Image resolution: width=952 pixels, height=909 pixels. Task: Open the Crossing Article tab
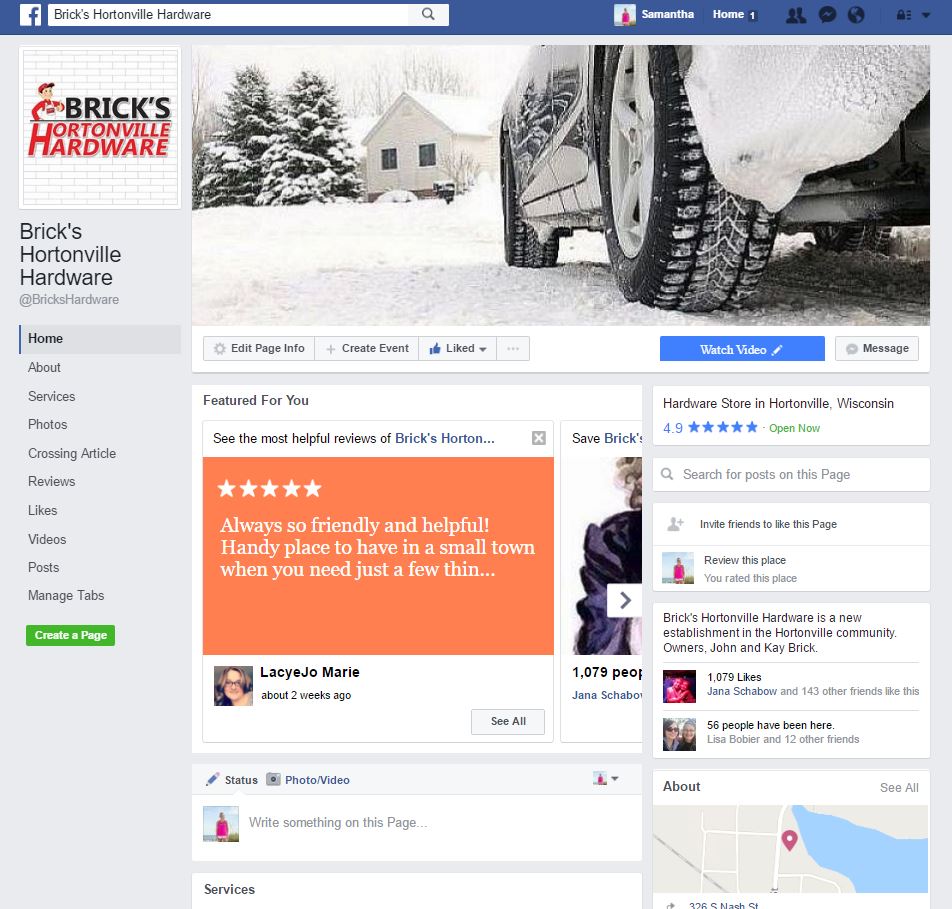[72, 454]
